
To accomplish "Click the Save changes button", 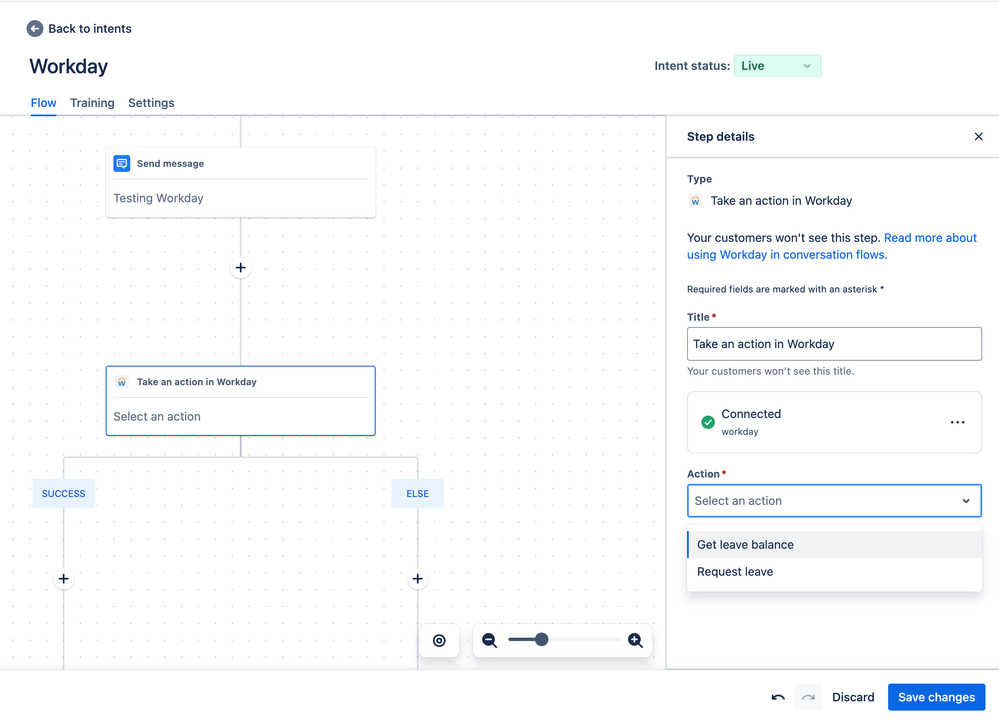I will tap(937, 697).
